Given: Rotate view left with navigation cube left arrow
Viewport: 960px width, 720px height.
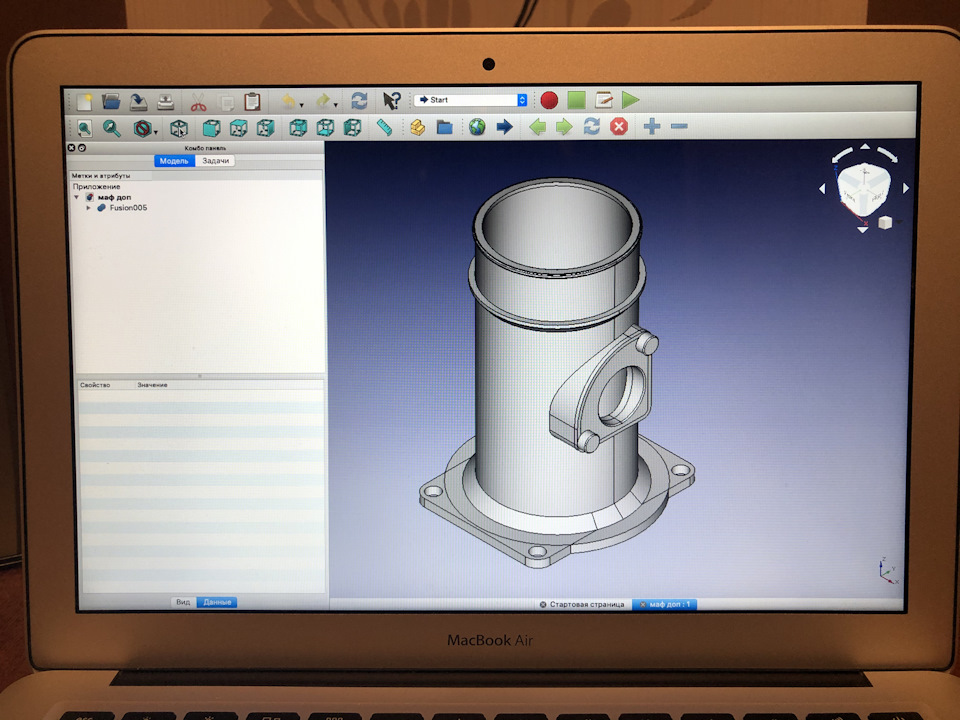Looking at the screenshot, I should pyautogui.click(x=822, y=189).
